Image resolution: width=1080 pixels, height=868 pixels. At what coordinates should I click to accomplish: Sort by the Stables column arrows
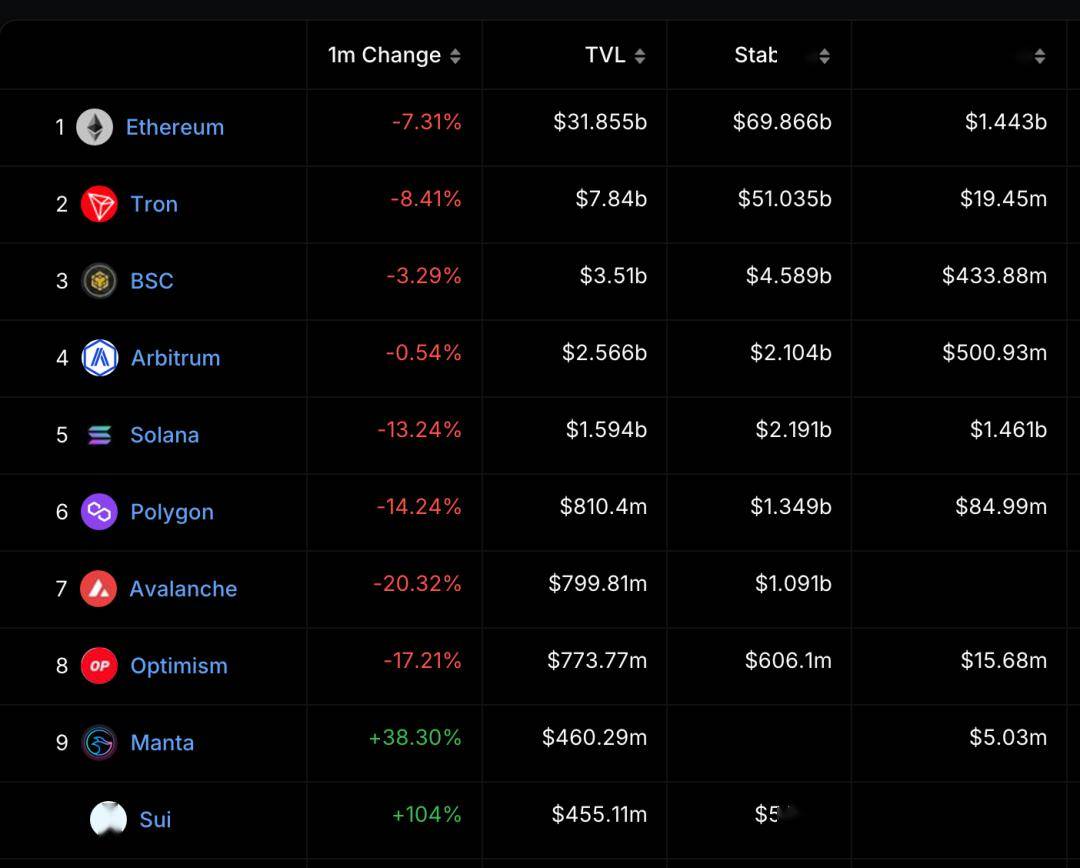pyautogui.click(x=824, y=56)
